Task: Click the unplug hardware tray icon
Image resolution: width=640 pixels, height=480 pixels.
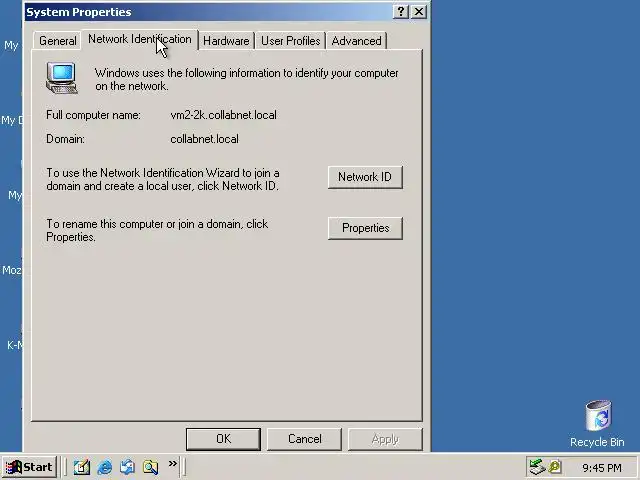Action: click(x=537, y=467)
